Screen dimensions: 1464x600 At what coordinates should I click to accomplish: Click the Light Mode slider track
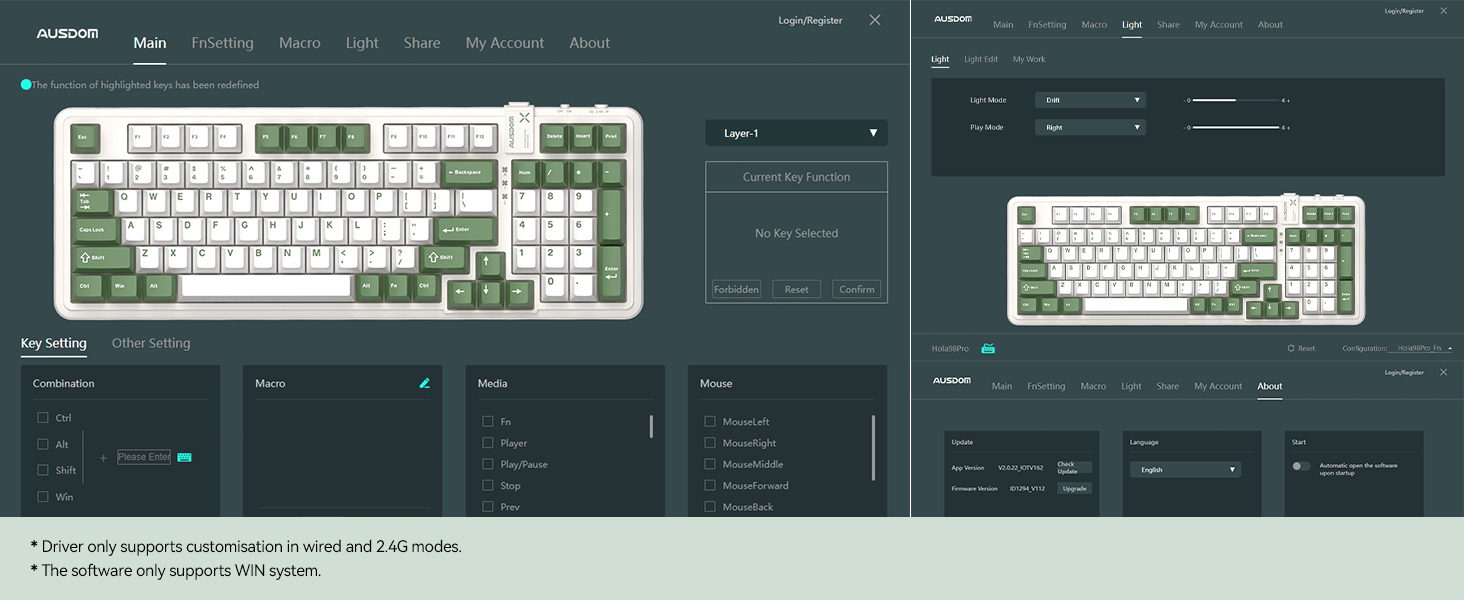click(x=1236, y=100)
